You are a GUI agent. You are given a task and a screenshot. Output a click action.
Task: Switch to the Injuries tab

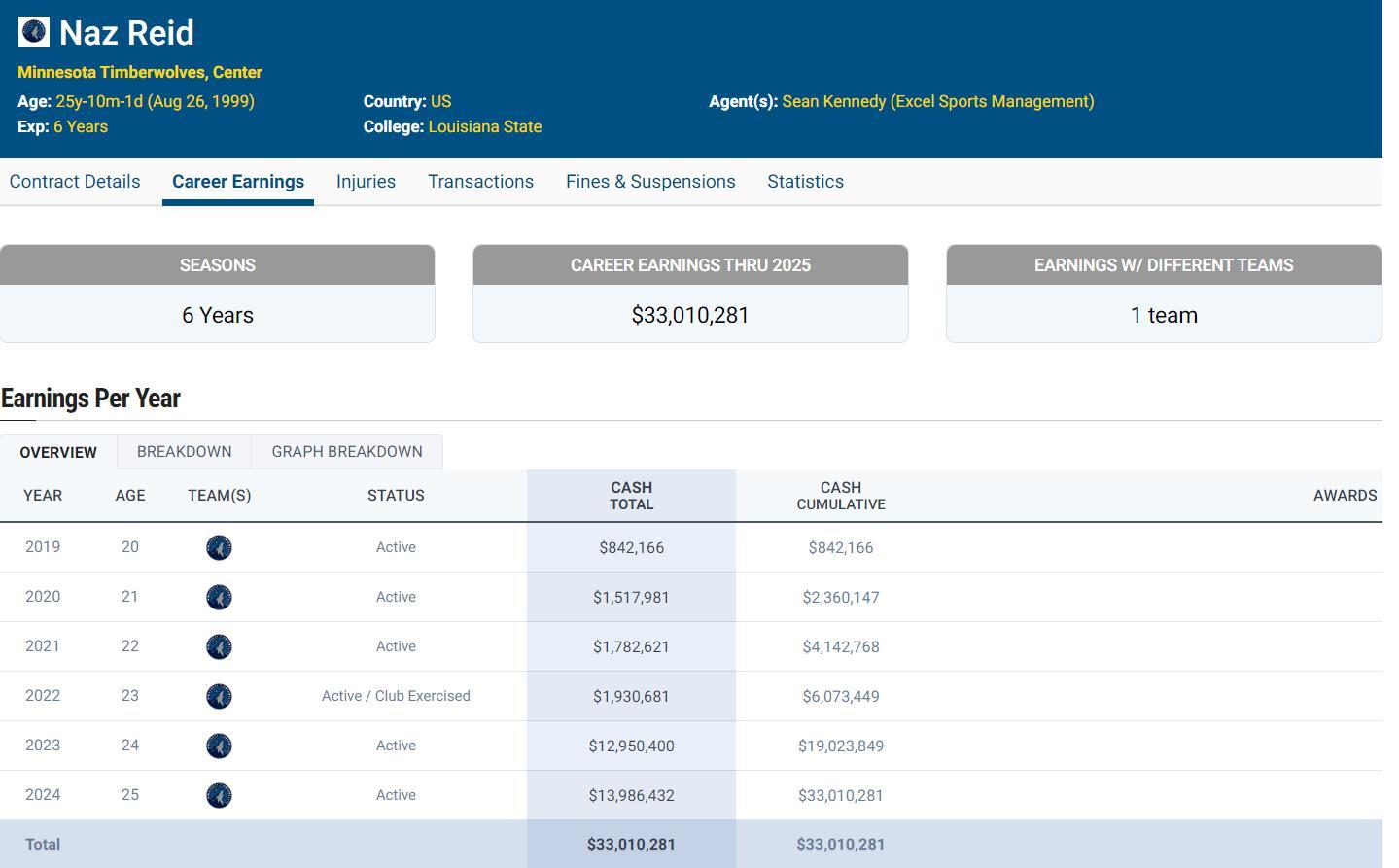tap(366, 182)
